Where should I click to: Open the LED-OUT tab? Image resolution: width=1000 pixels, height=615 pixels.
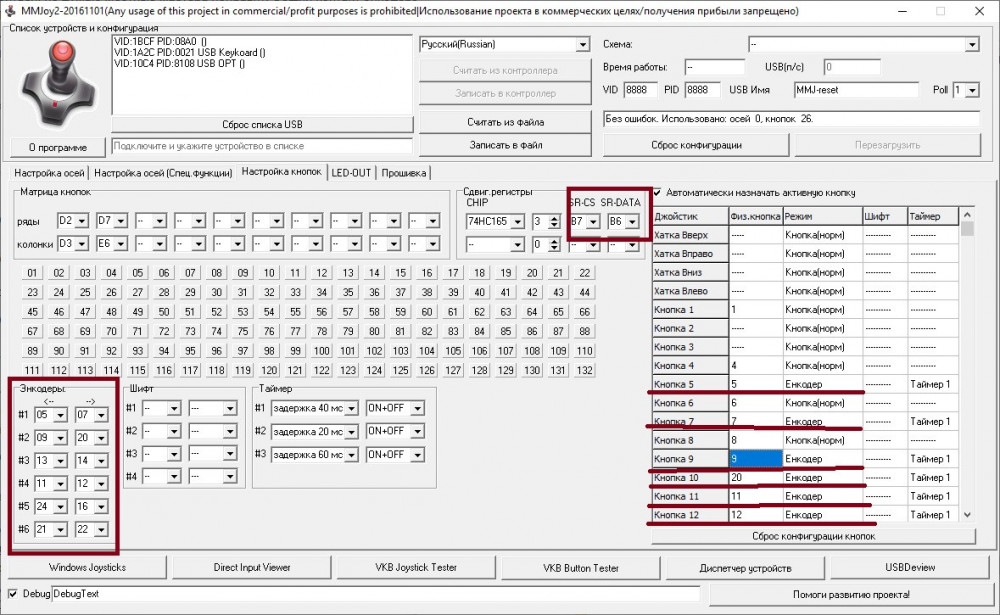point(351,173)
